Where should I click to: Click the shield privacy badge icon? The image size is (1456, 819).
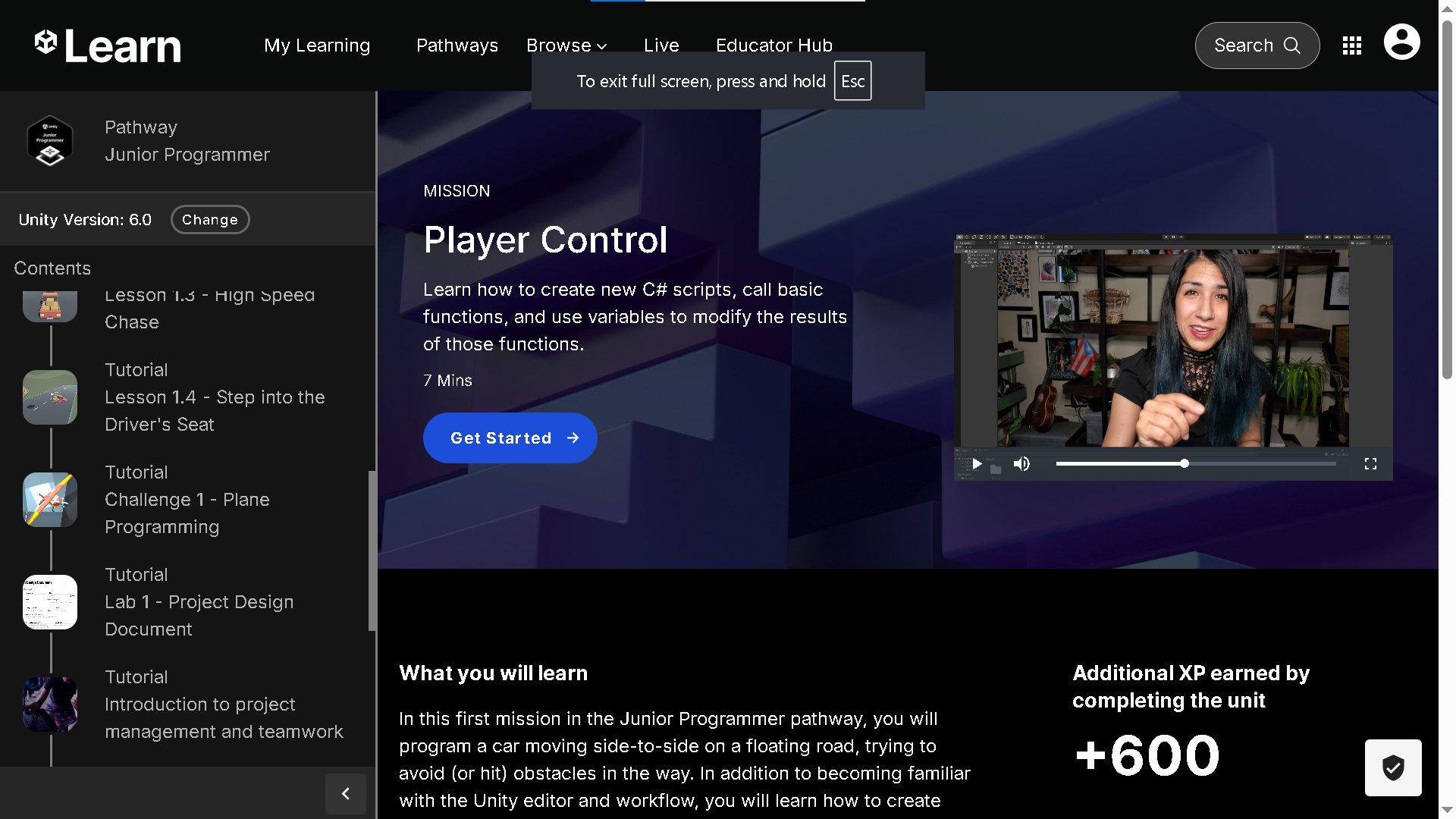coord(1393,767)
